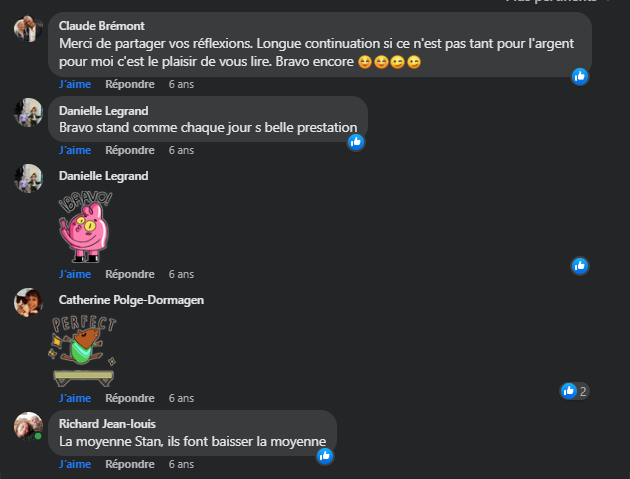Open Danielle Legrand avatar beside sticker comment
The width and height of the screenshot is (630, 479).
point(28,178)
